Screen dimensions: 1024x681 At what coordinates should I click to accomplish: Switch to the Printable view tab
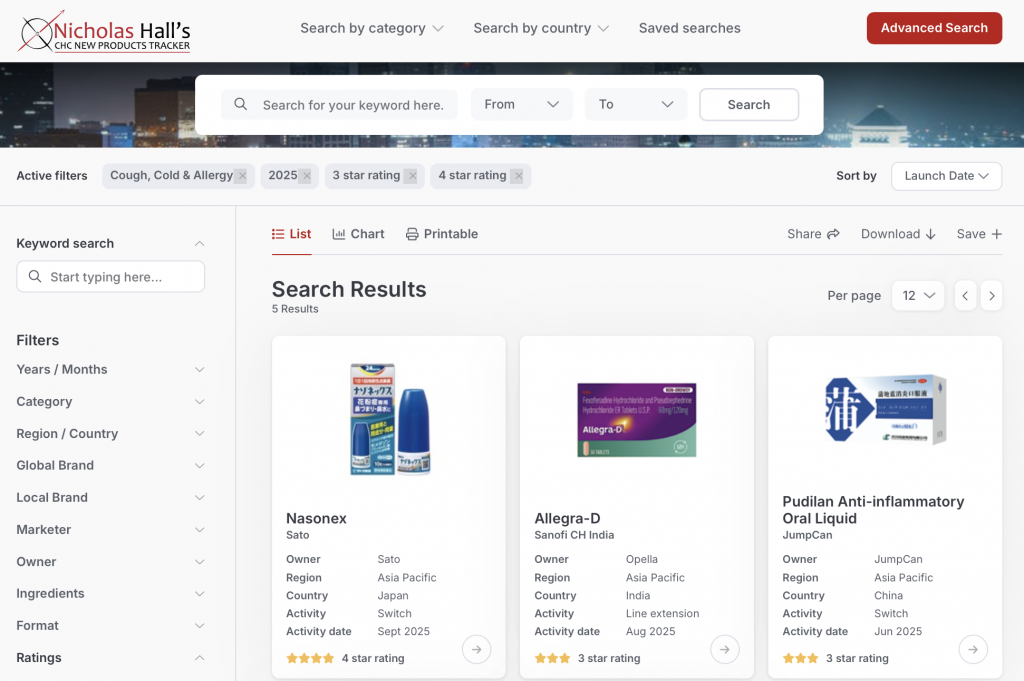pos(441,234)
